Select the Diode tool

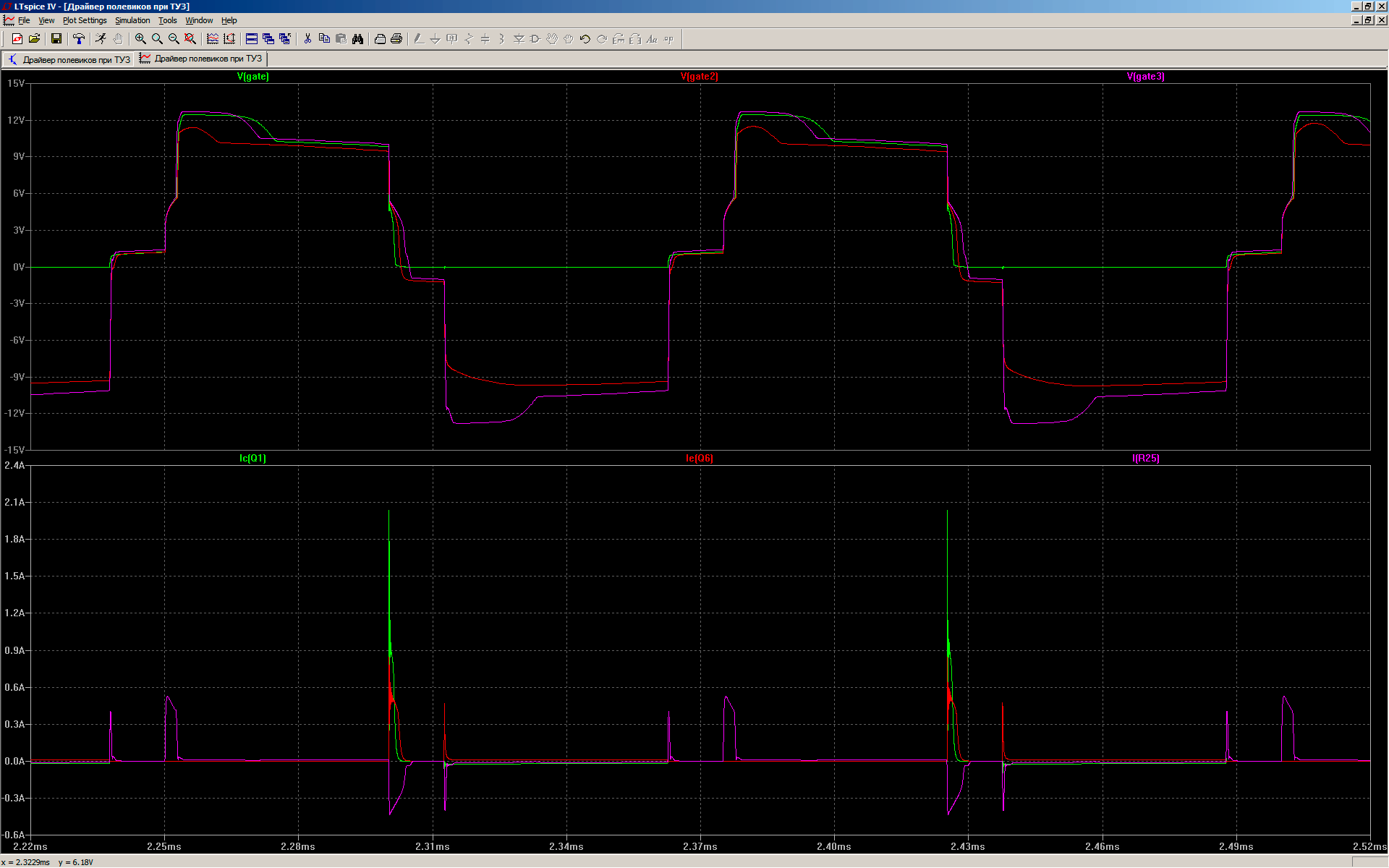point(519,39)
